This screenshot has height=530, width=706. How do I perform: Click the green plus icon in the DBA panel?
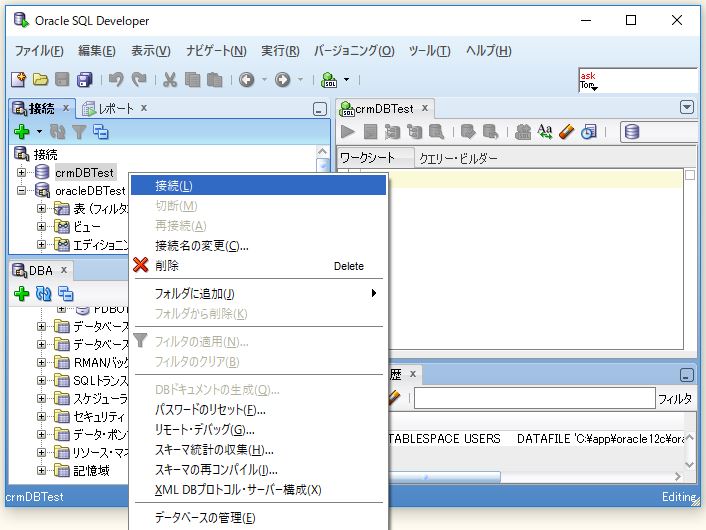point(22,294)
